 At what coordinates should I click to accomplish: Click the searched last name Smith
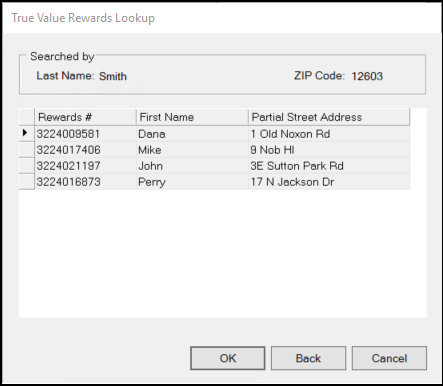113,76
